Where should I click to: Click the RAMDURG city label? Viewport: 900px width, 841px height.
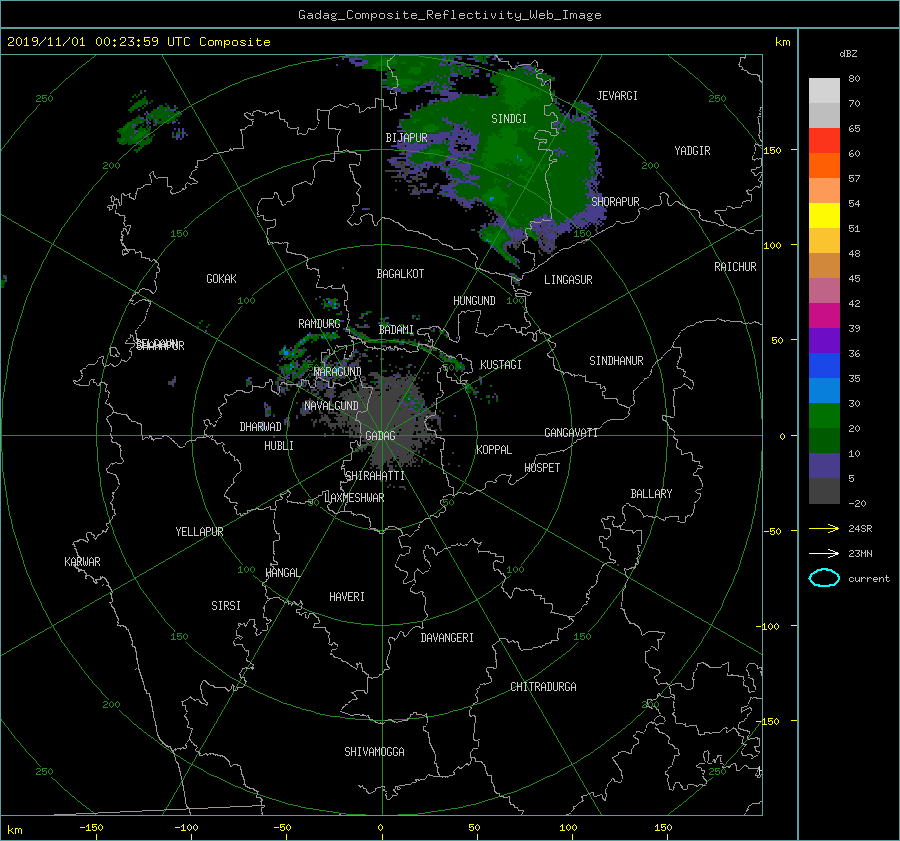[319, 324]
